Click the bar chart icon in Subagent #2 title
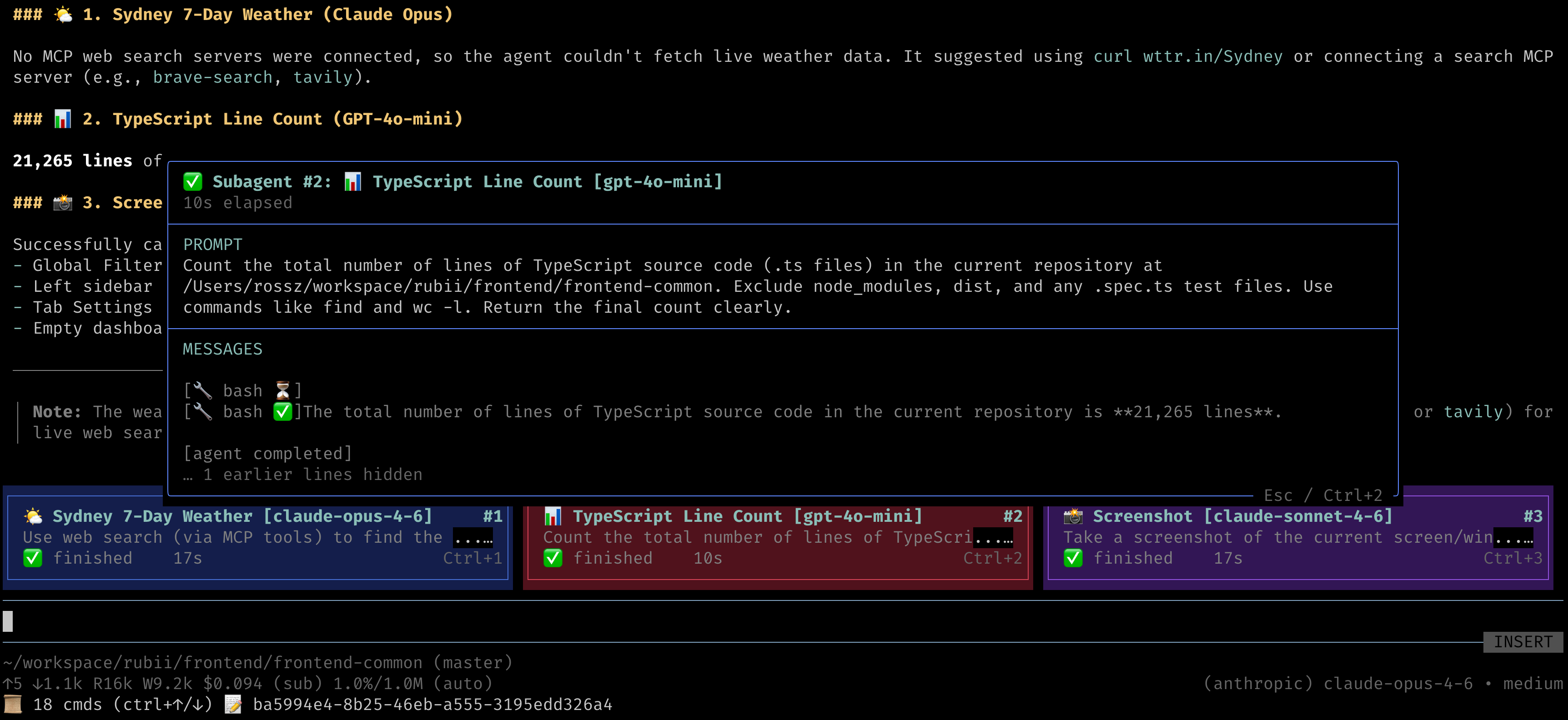1568x720 pixels. point(353,181)
